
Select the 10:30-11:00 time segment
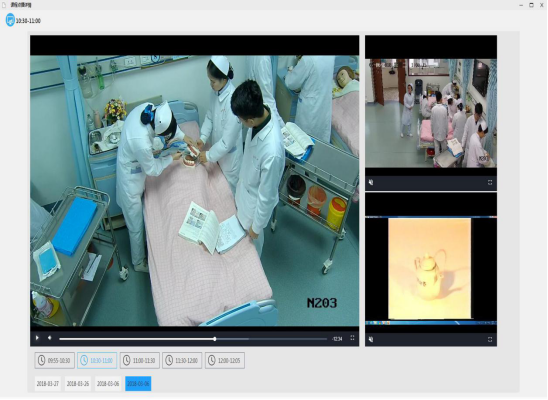tap(97, 361)
